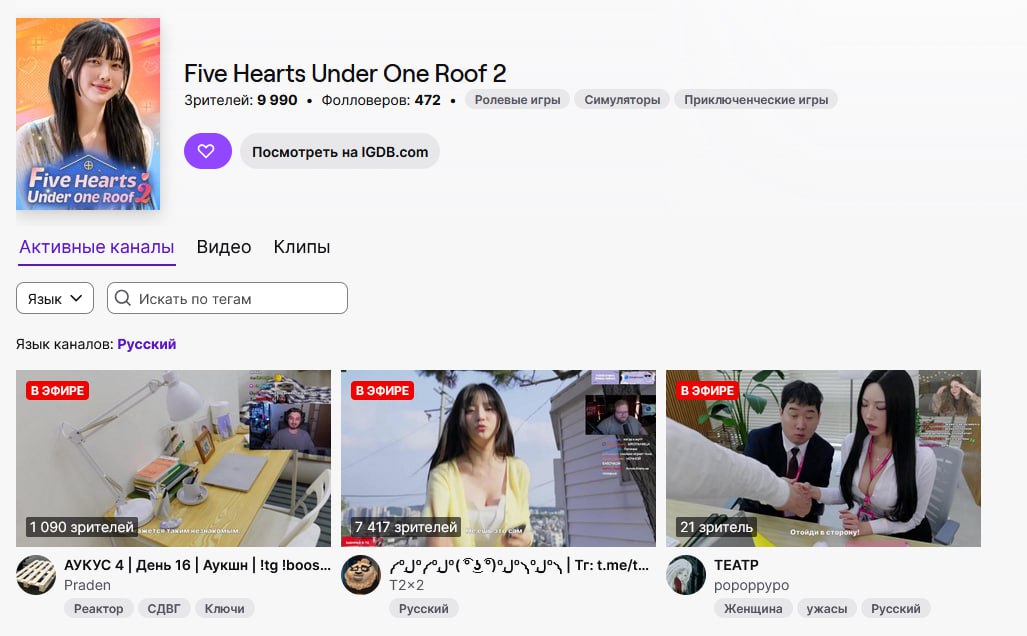Image resolution: width=1027 pixels, height=636 pixels.
Task: Click В ЭФИРЕ badge on T2×2 stream
Action: pos(383,390)
